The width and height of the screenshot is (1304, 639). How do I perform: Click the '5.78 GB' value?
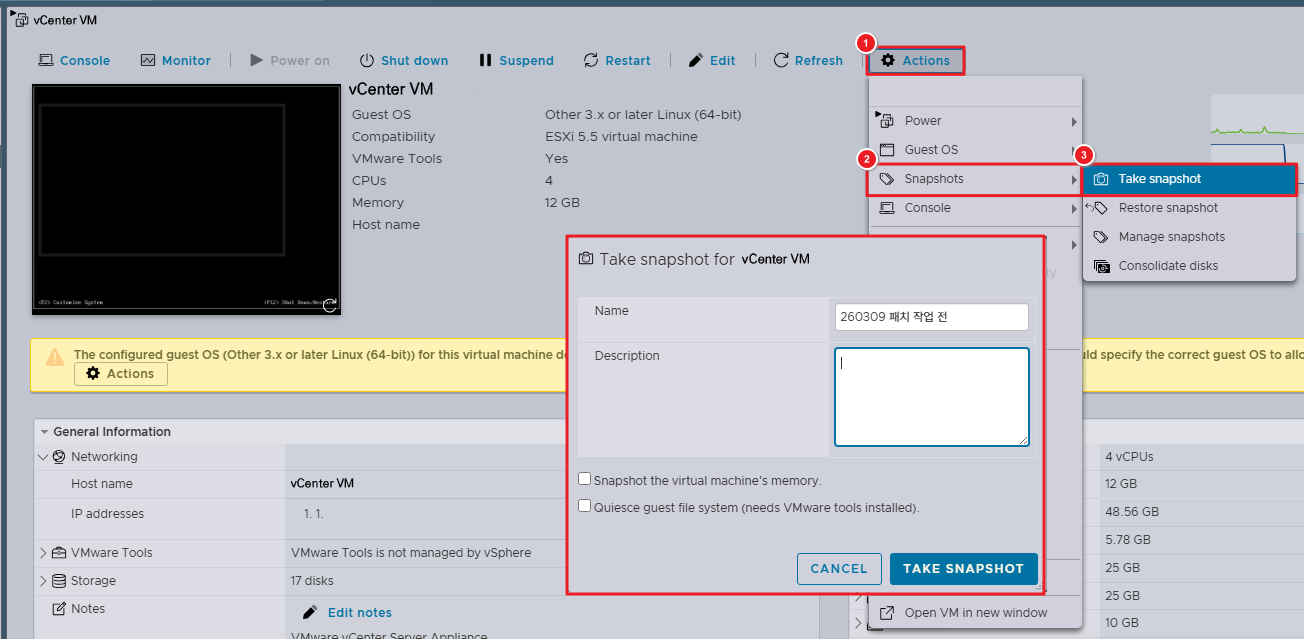[x=1128, y=540]
